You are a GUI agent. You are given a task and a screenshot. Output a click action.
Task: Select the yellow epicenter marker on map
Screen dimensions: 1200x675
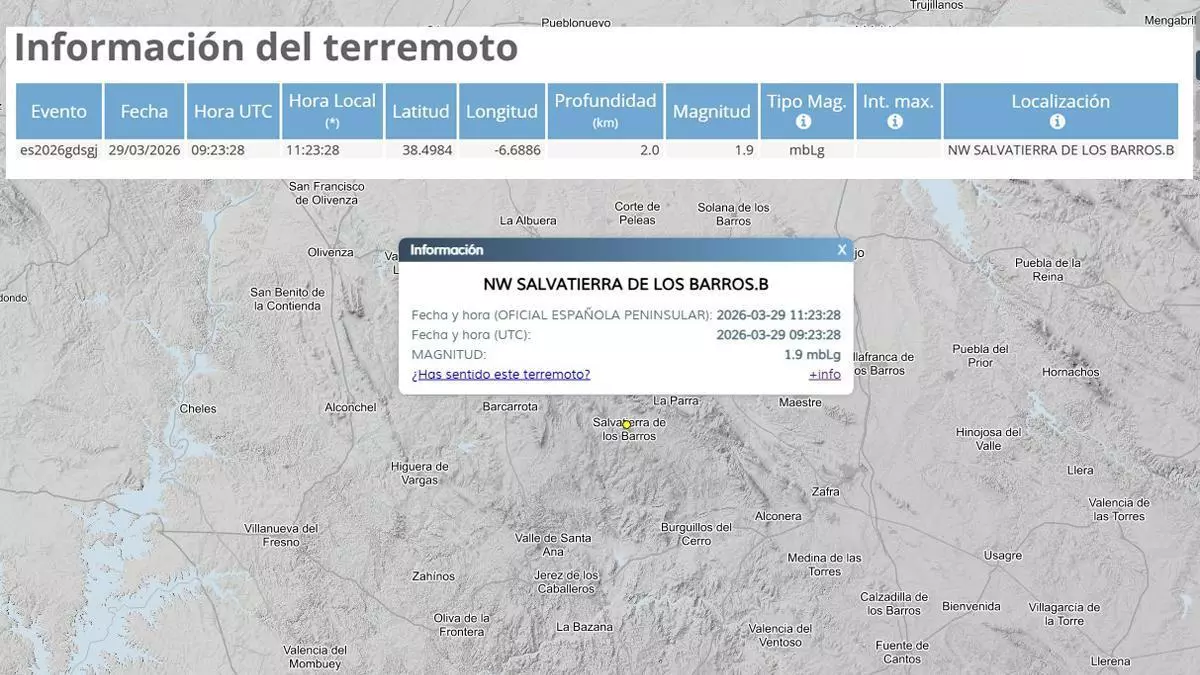[627, 425]
